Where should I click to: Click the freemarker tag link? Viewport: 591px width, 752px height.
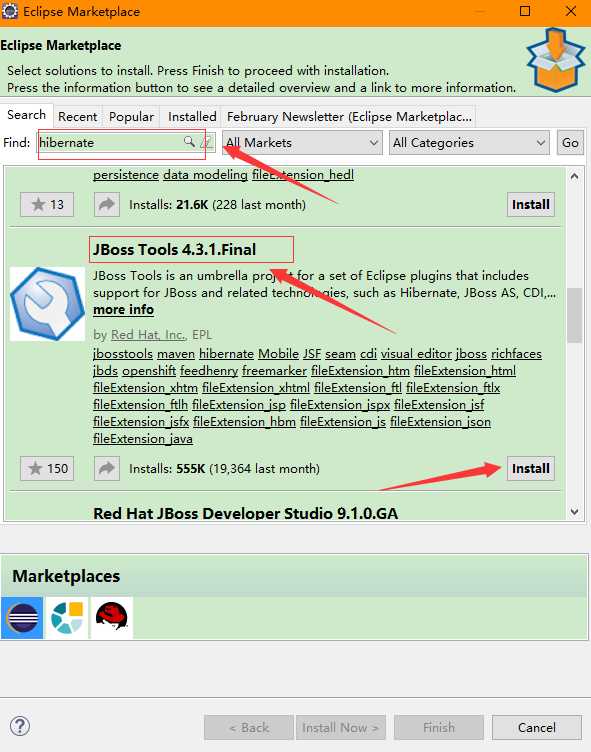click(x=274, y=371)
